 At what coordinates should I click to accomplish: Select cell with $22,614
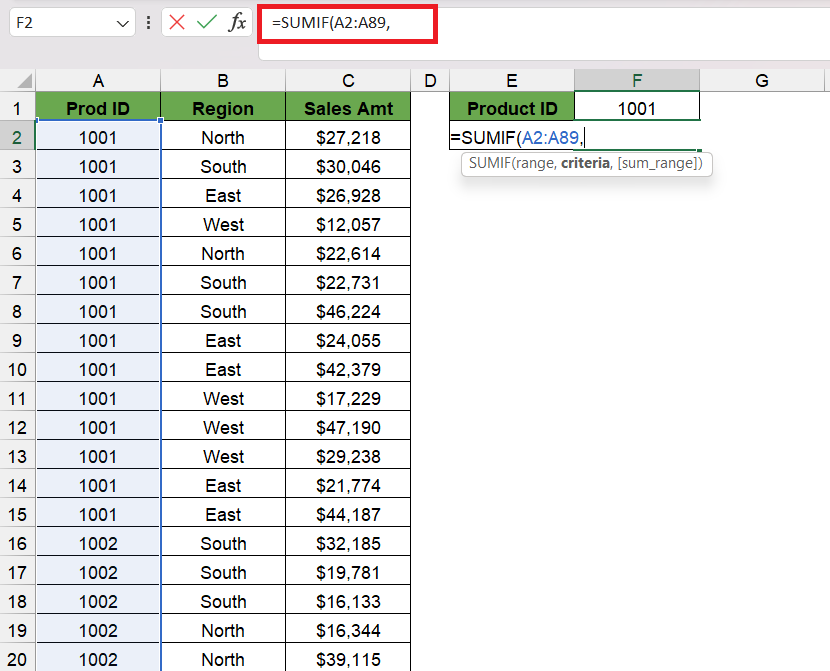tap(348, 253)
